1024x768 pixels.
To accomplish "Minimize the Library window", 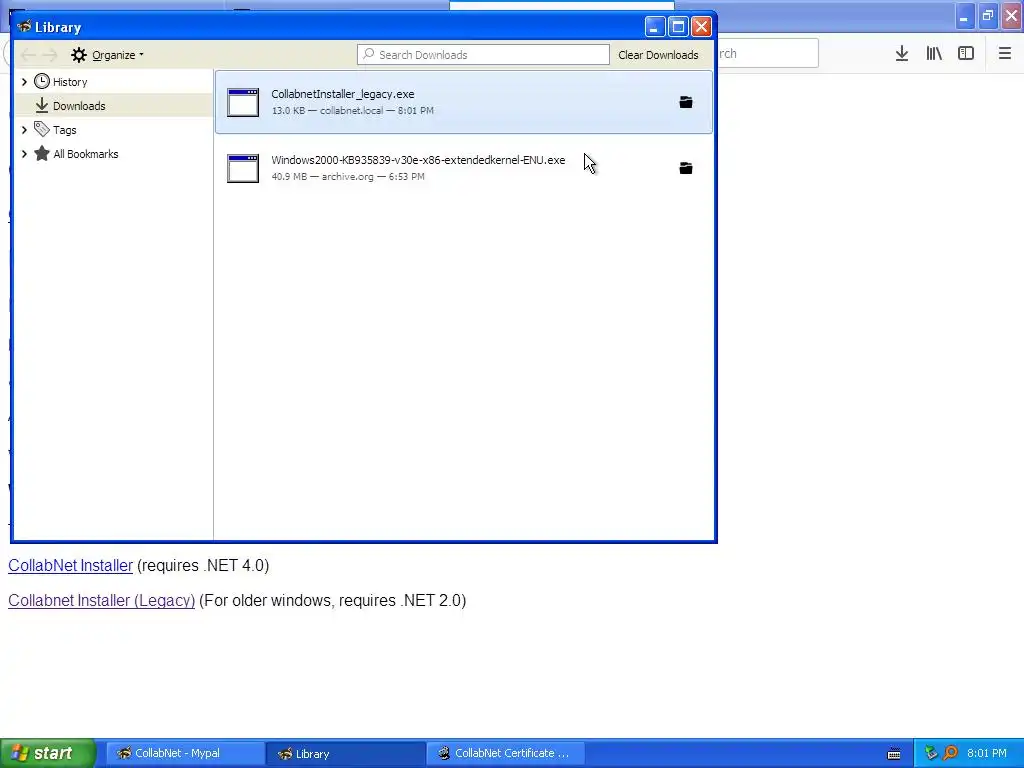I will click(x=655, y=27).
